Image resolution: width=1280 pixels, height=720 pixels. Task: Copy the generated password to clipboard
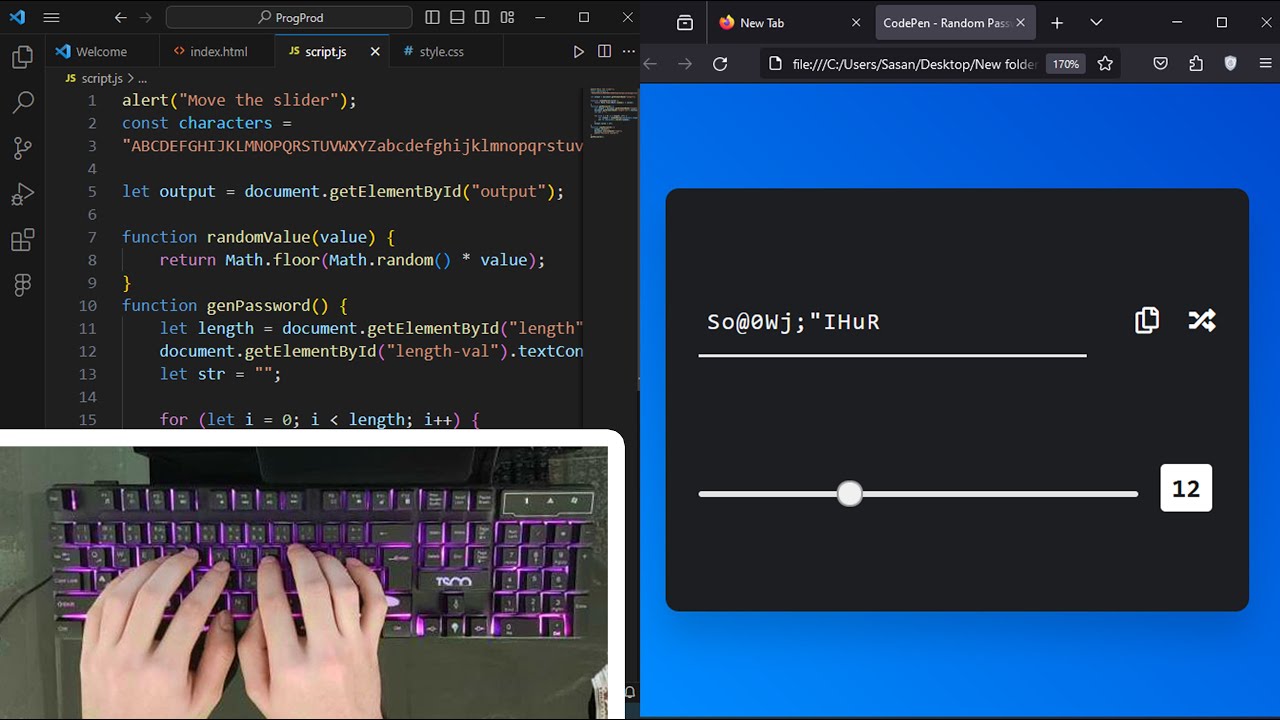coord(1147,320)
